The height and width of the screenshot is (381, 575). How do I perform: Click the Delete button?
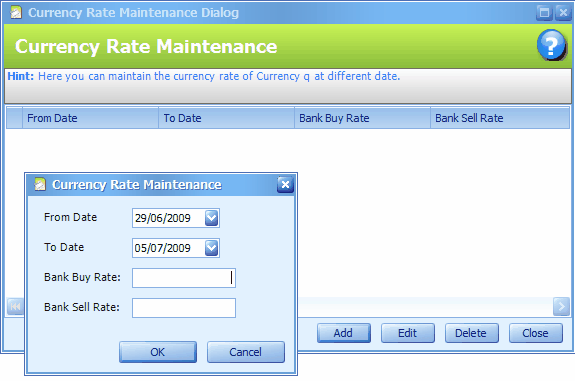point(472,333)
